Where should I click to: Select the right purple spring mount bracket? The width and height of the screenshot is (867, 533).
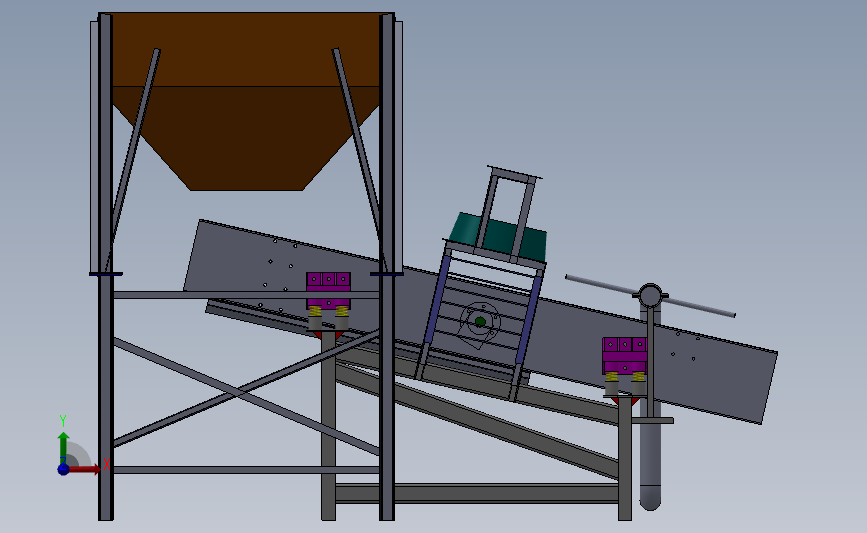click(x=625, y=356)
